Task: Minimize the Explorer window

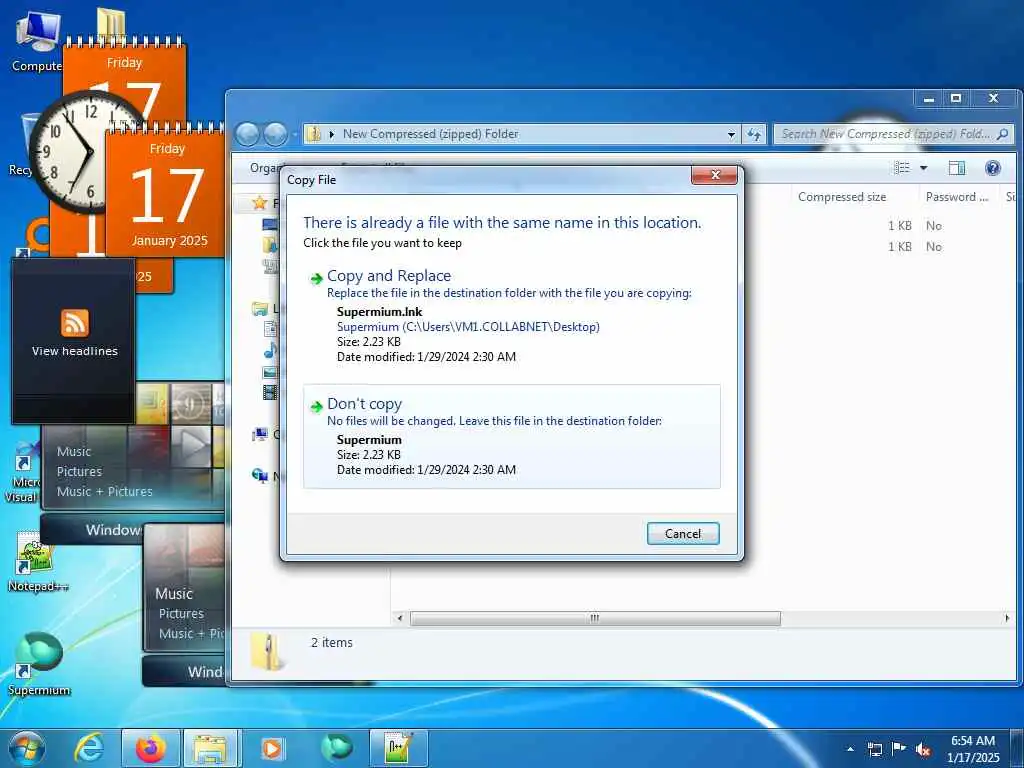Action: click(x=929, y=99)
